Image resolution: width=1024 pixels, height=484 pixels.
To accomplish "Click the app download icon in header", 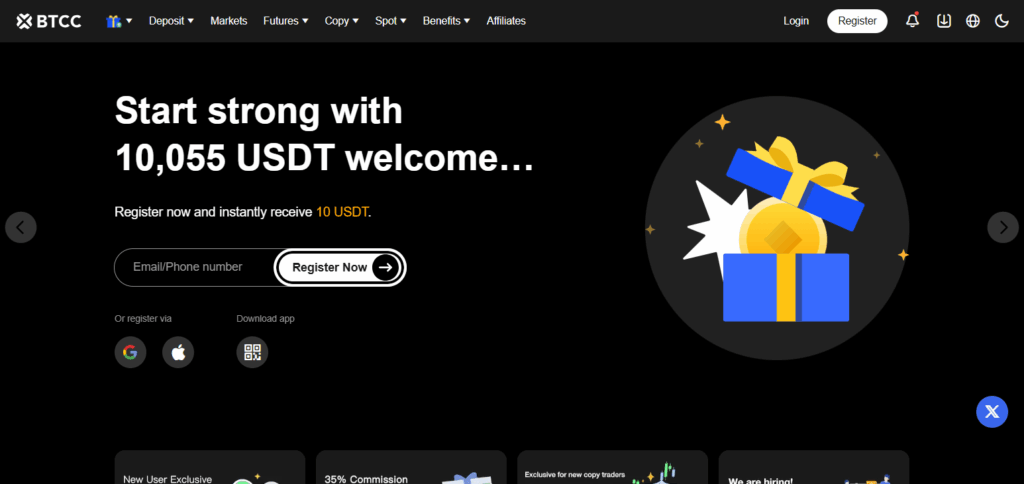I will (x=944, y=21).
